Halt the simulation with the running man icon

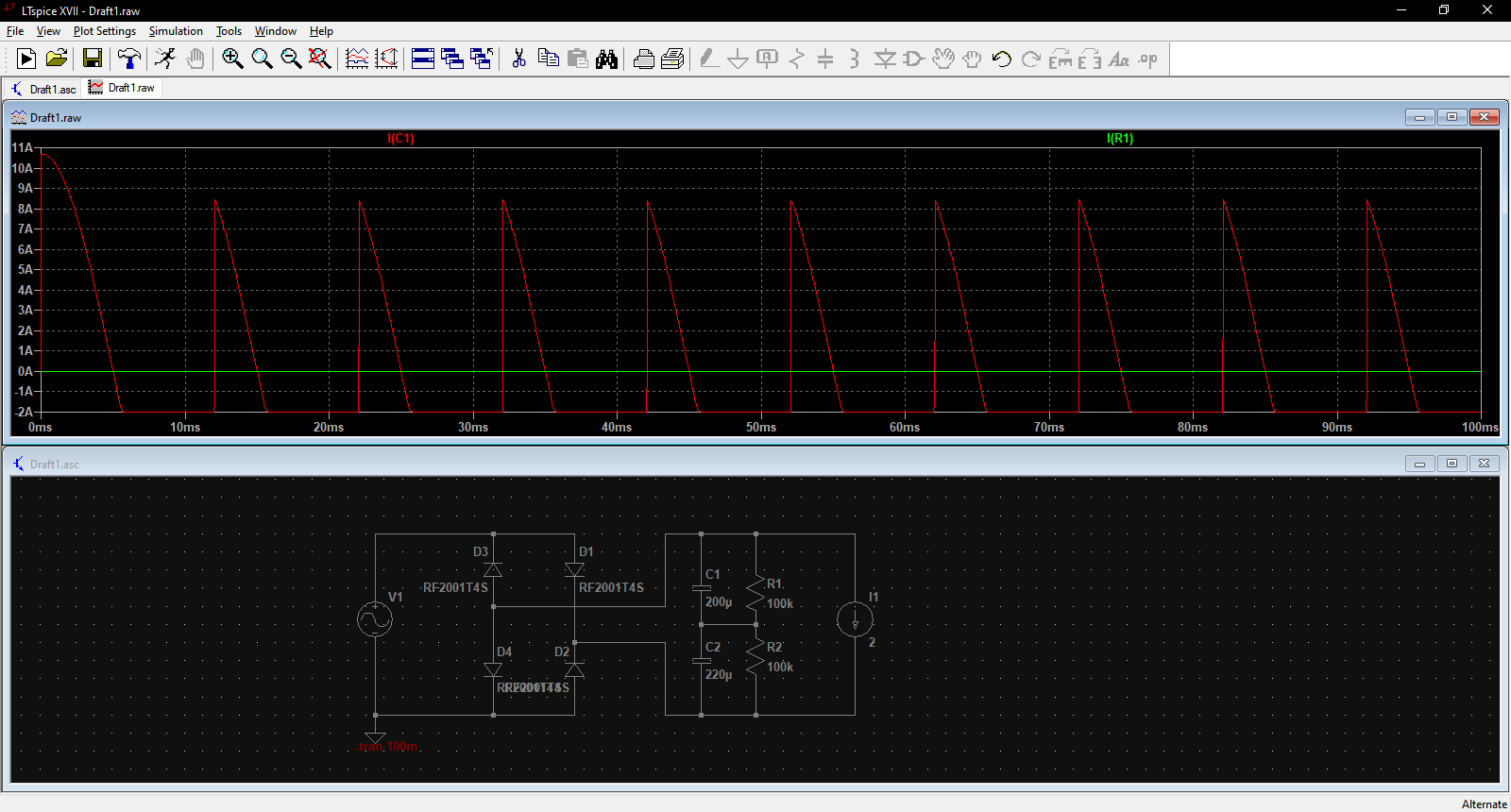point(165,59)
